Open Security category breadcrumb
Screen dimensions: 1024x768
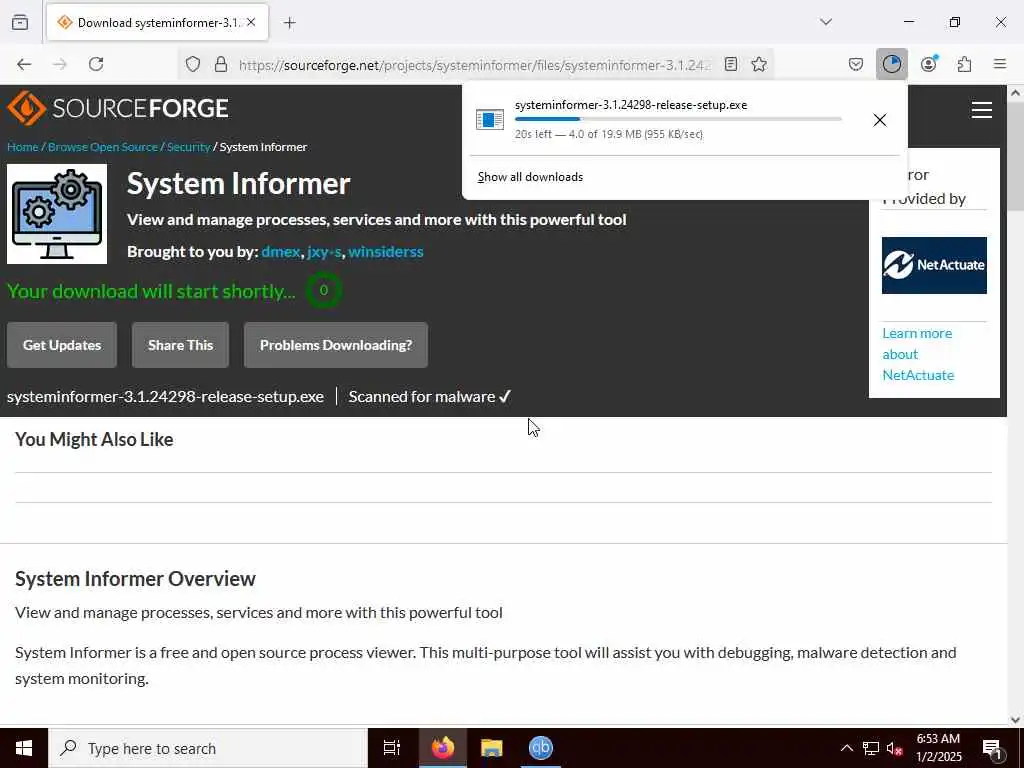[188, 147]
